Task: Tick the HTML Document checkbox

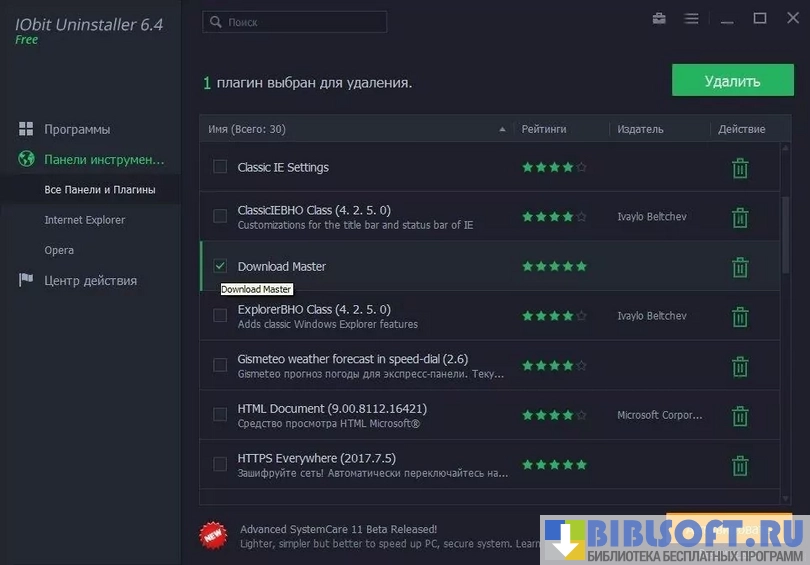Action: [220, 415]
